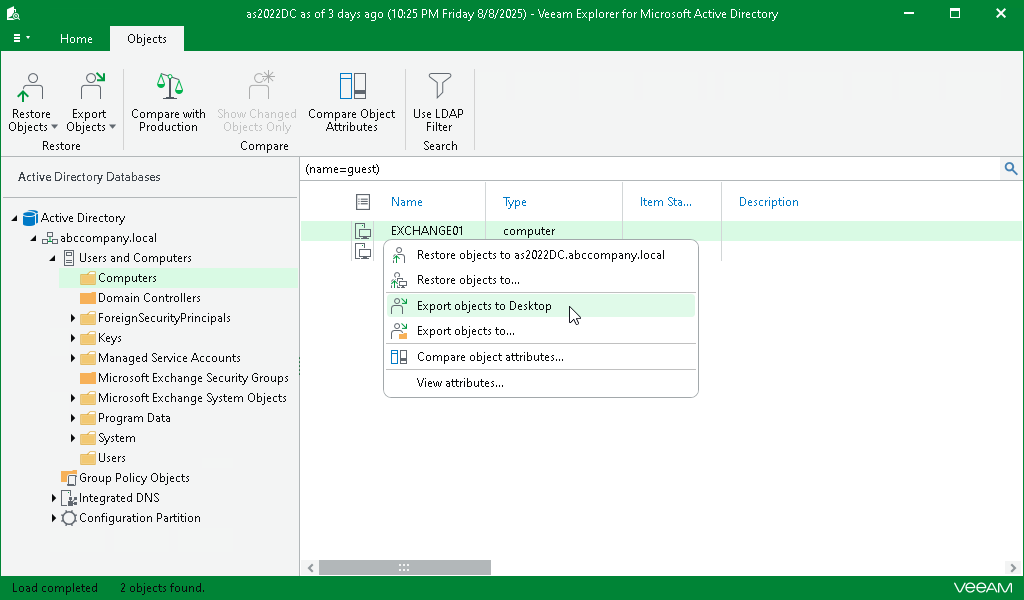Select the EXCHANGE01 row name
This screenshot has height=600, width=1024.
point(427,231)
